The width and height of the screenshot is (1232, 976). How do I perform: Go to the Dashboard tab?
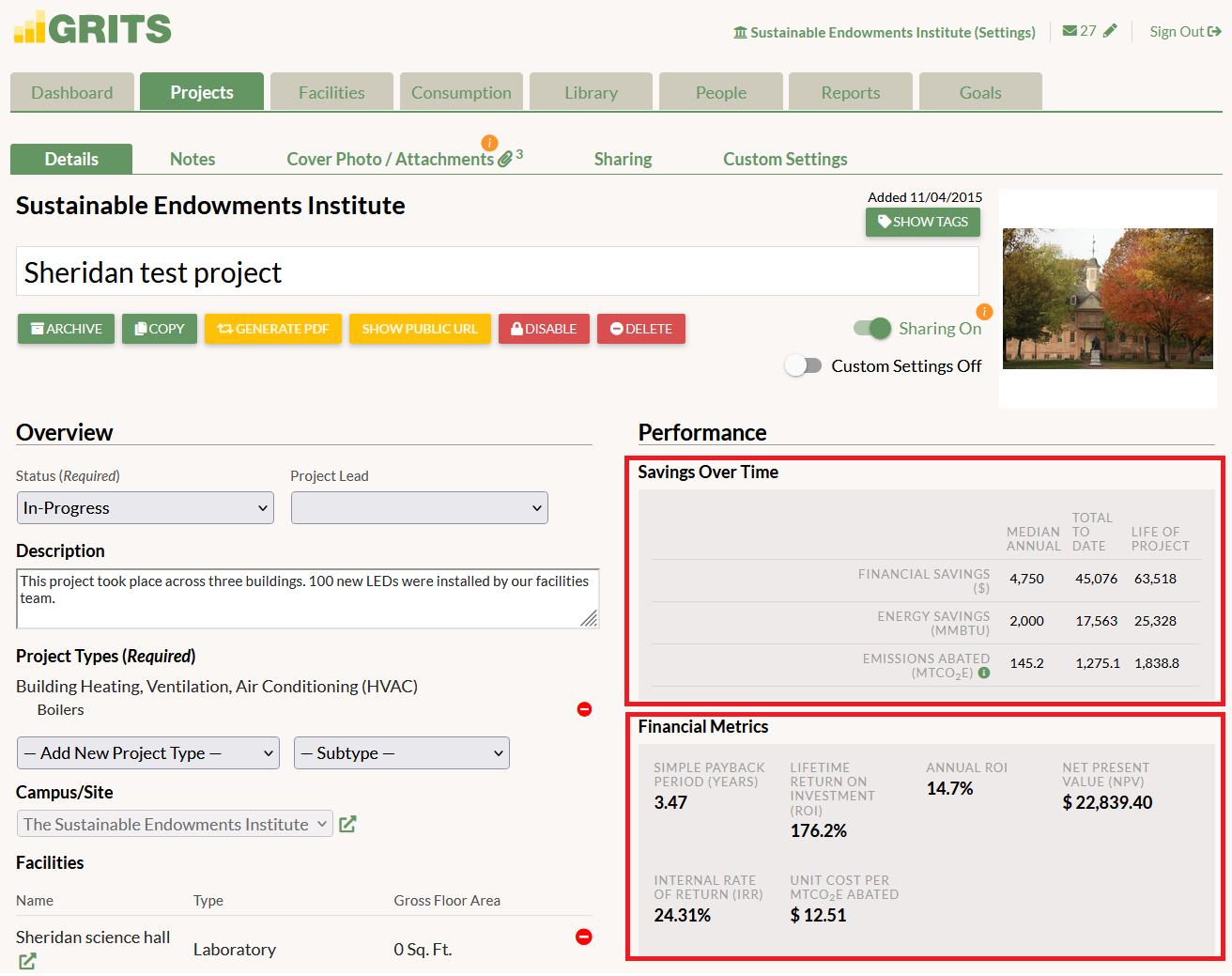click(x=72, y=92)
